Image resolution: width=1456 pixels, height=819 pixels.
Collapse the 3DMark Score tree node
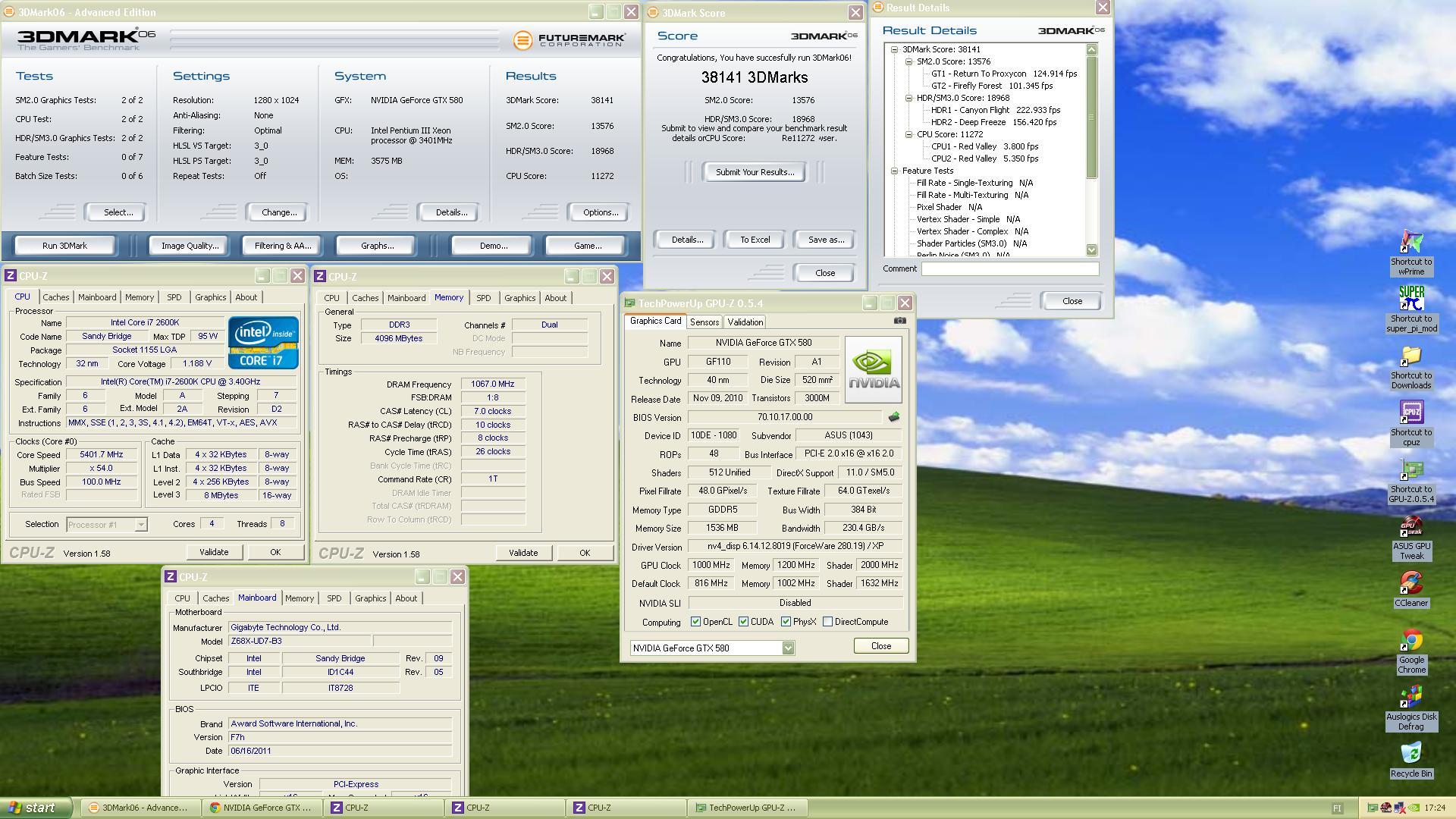coord(895,49)
